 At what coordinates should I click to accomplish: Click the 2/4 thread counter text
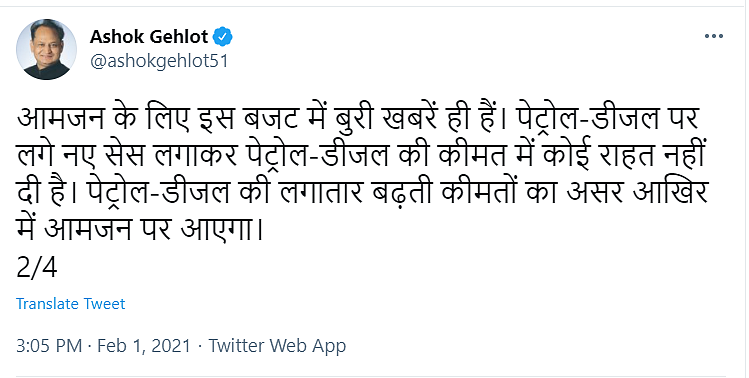pyautogui.click(x=37, y=268)
